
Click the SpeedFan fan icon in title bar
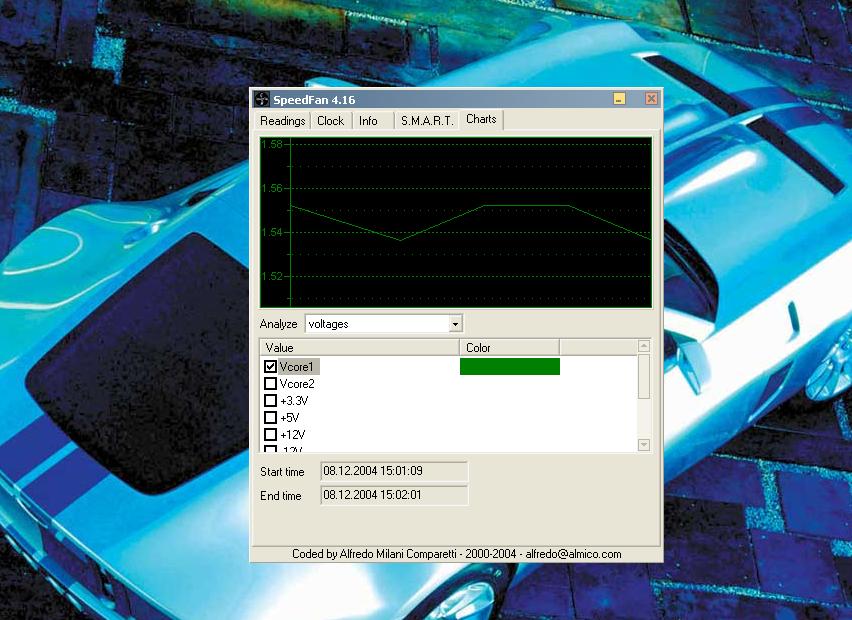click(x=262, y=99)
